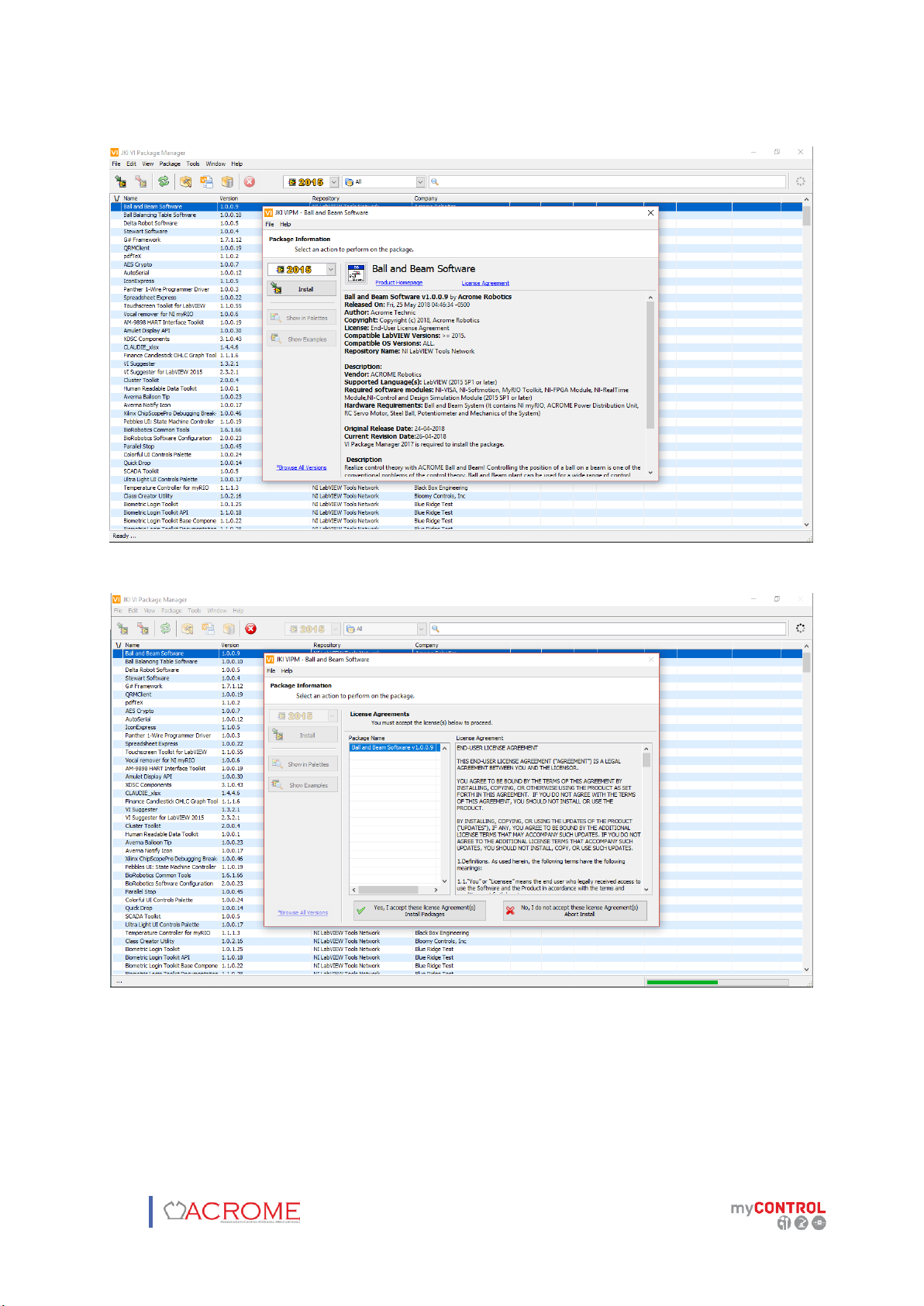Click the upper package description vertical scrollbar
The height and width of the screenshot is (1306, 924).
tap(650, 384)
